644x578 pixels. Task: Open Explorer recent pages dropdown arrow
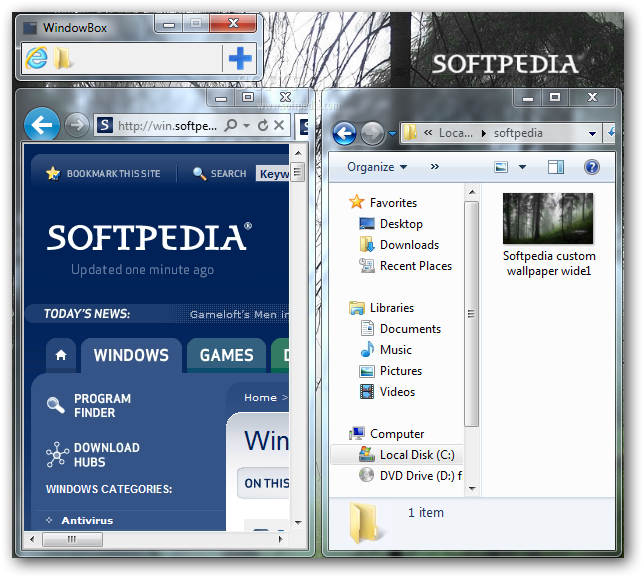coord(392,134)
